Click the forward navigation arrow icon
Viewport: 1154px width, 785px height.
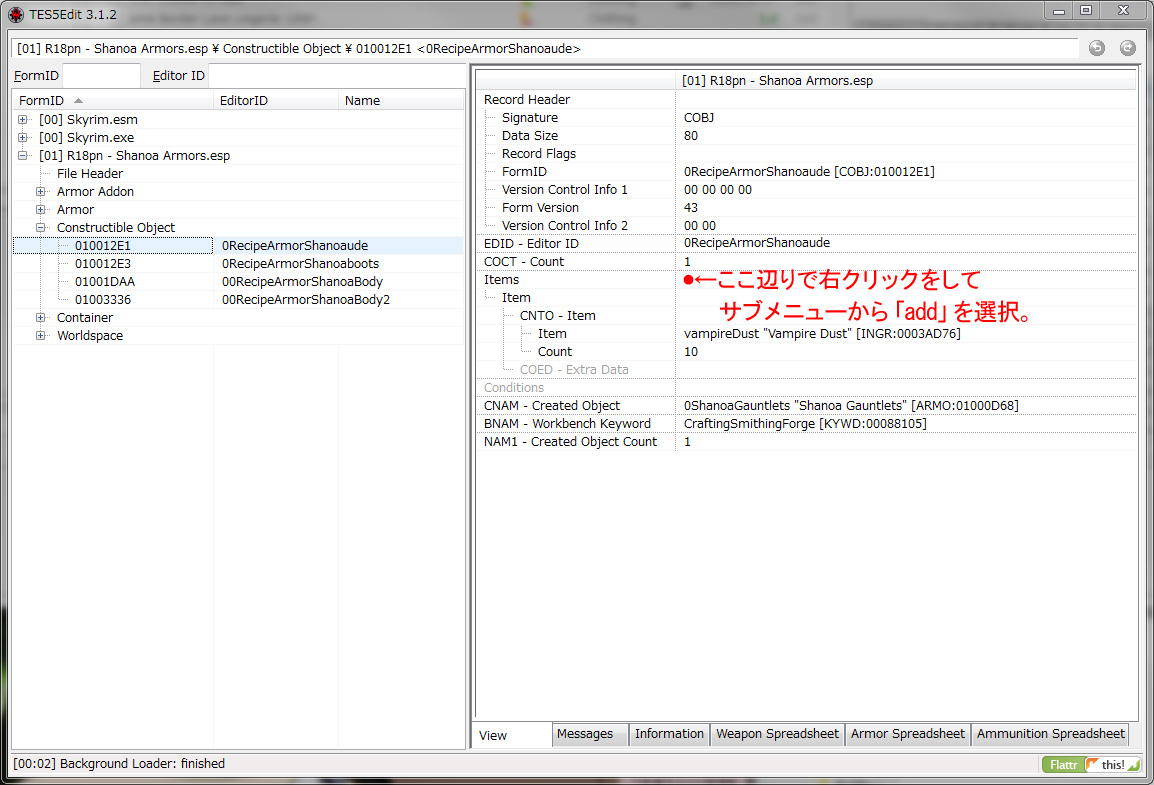pyautogui.click(x=1128, y=48)
